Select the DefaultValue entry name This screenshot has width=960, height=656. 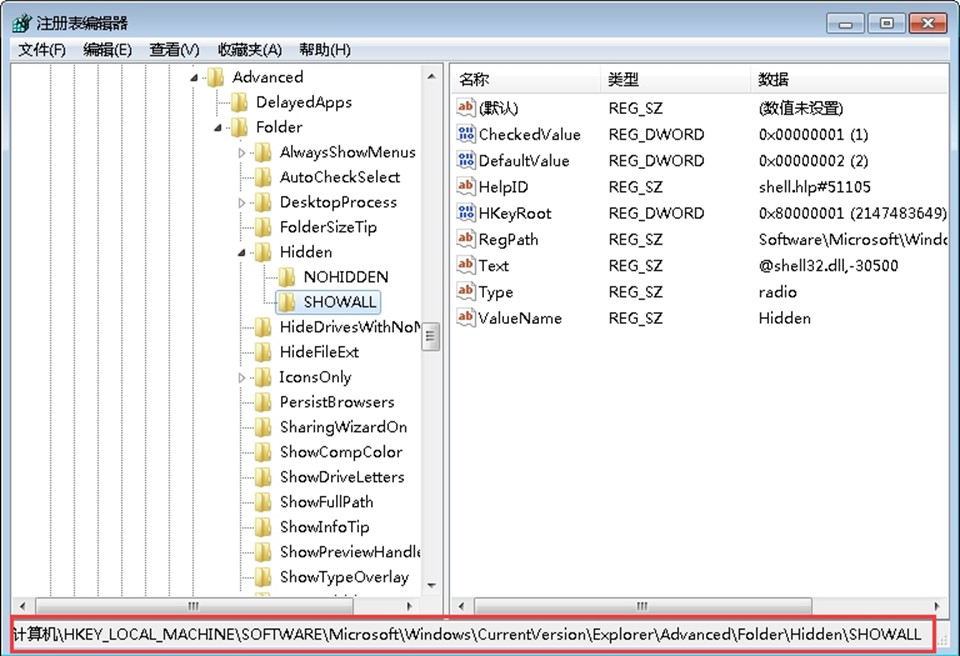pos(523,161)
